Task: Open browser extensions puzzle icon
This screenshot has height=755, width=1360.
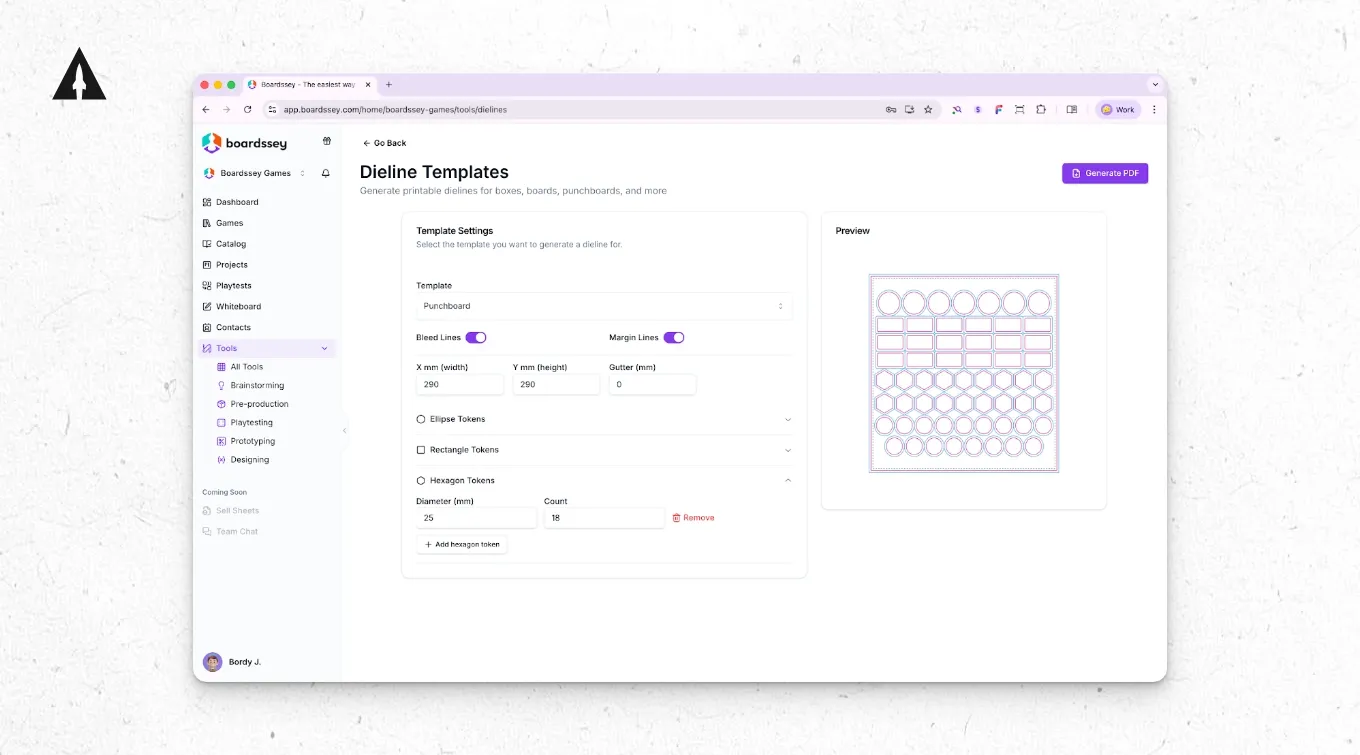Action: pos(1041,110)
